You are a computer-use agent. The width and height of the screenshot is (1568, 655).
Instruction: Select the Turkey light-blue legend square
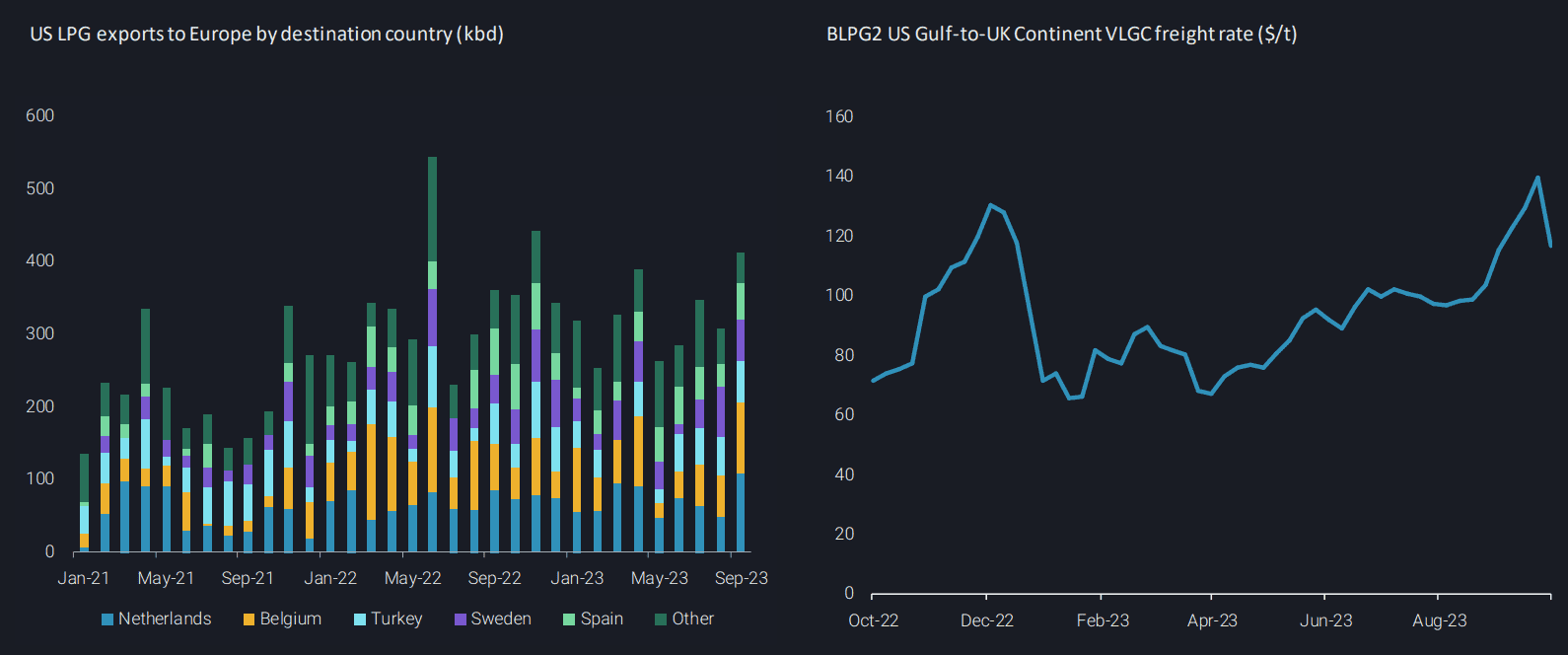(x=360, y=619)
